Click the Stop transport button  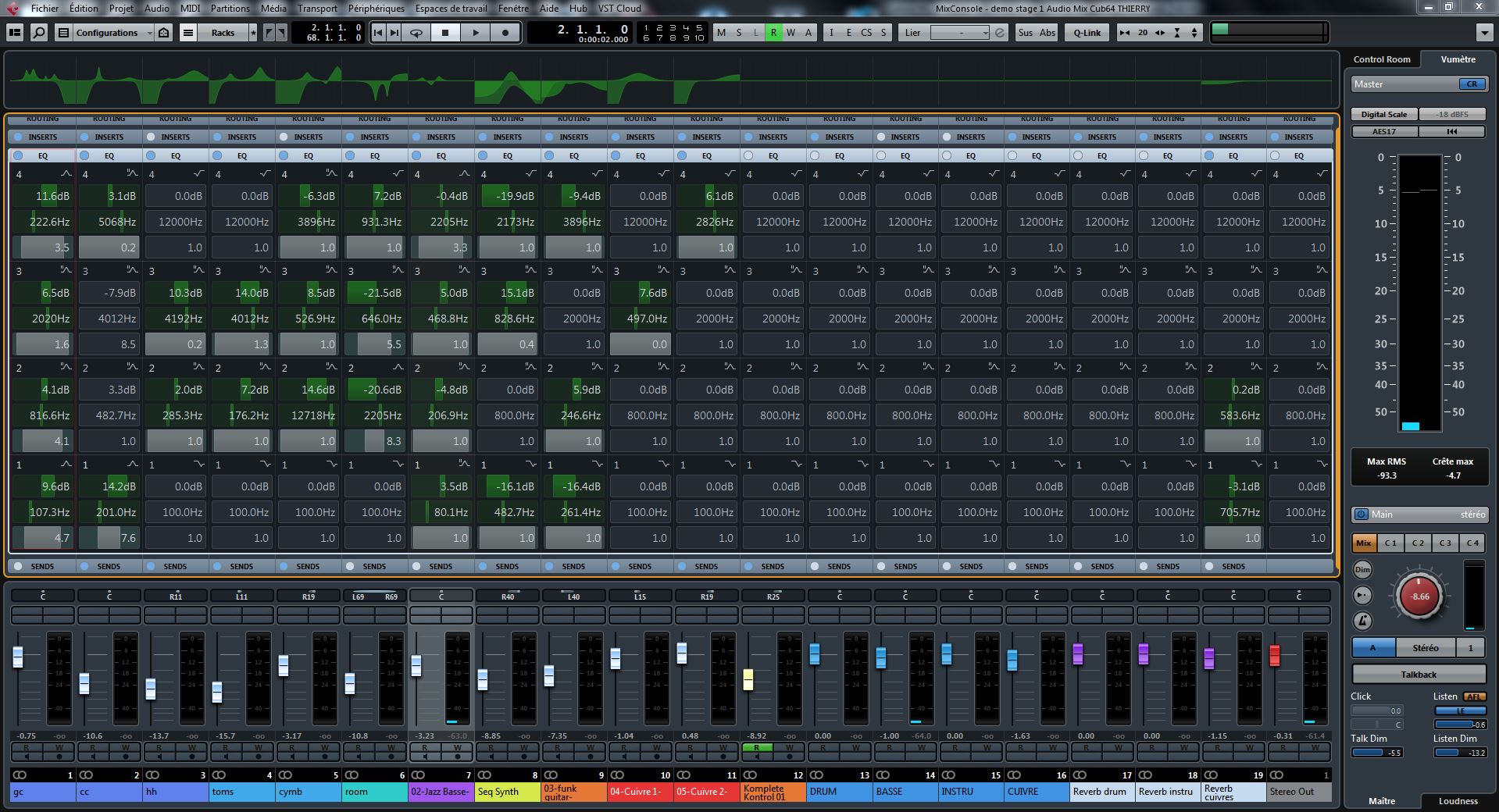click(x=445, y=33)
